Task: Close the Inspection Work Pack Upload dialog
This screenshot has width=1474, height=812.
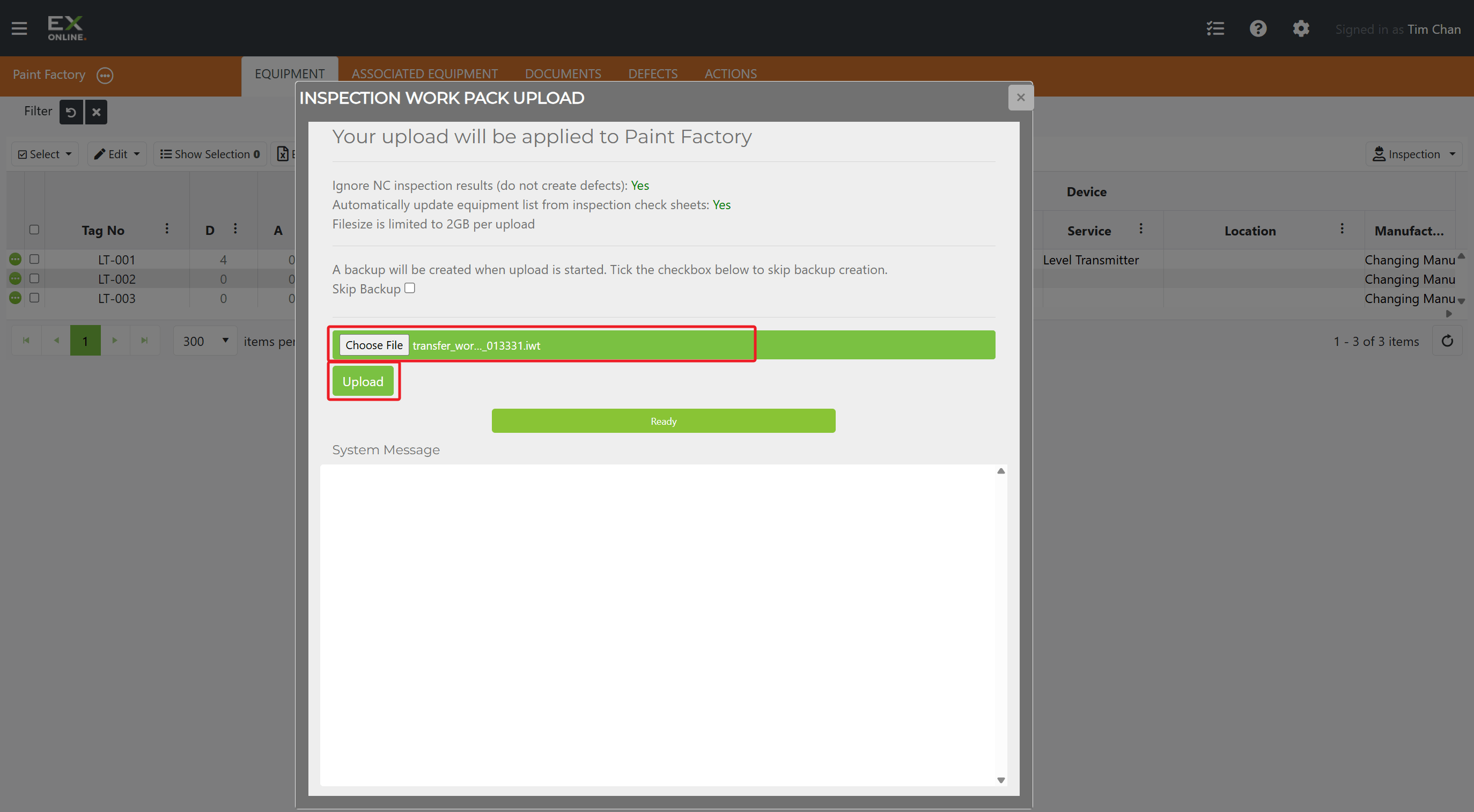Action: (1021, 98)
